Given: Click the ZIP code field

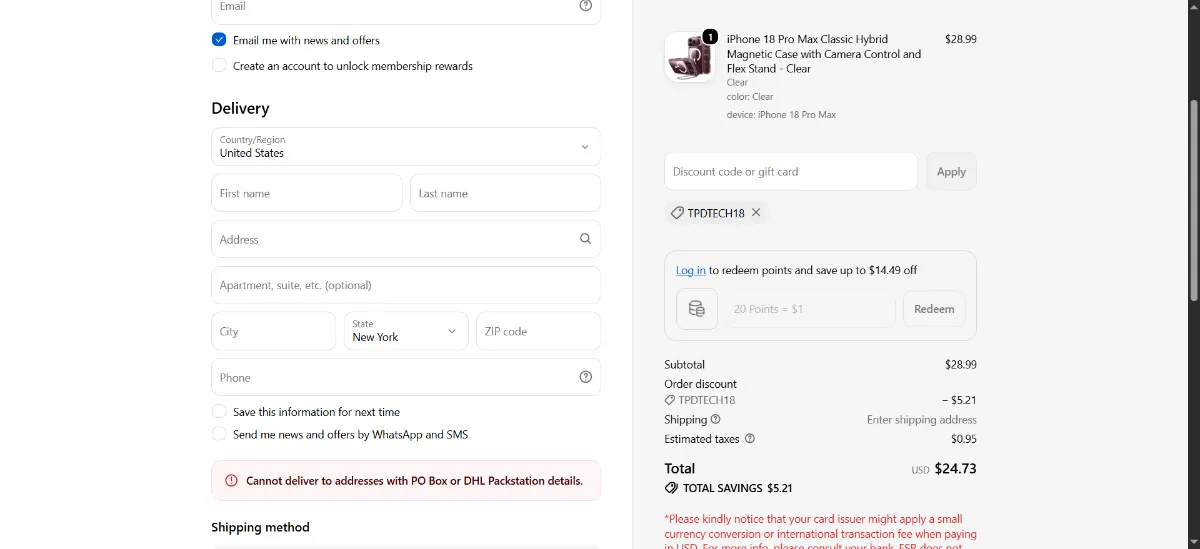Looking at the screenshot, I should [x=538, y=331].
